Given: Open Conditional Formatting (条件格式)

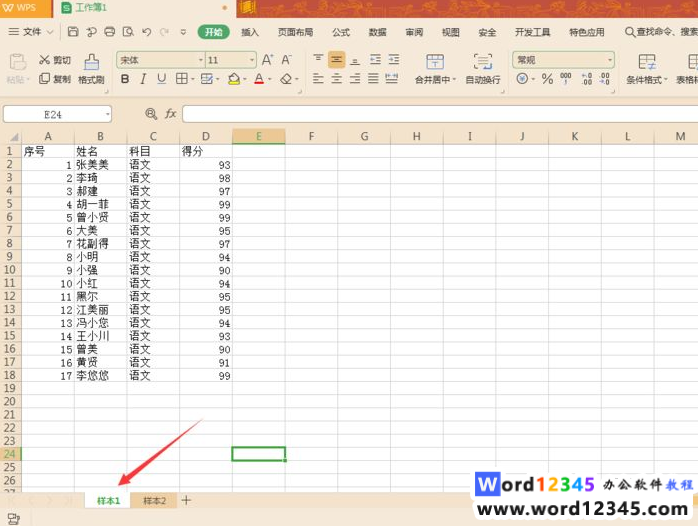Looking at the screenshot, I should (x=646, y=69).
